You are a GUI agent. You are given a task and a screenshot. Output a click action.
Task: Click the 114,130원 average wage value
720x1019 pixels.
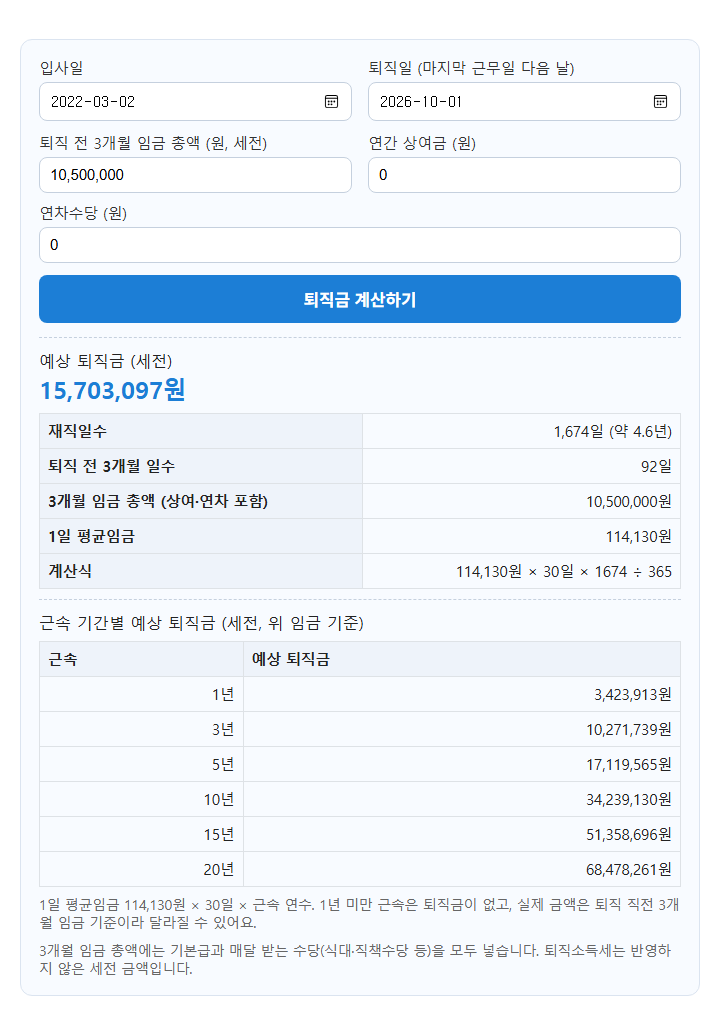coord(638,537)
